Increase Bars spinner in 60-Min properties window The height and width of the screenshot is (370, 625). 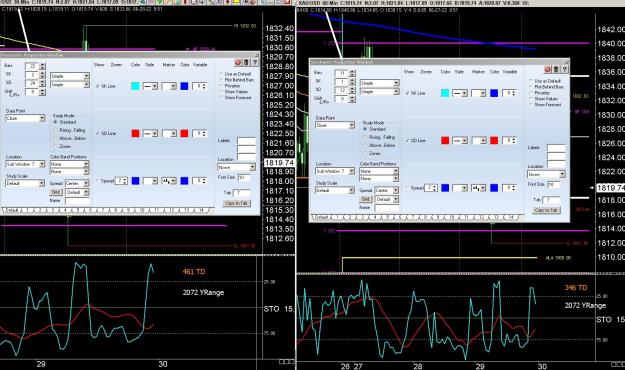pos(352,71)
